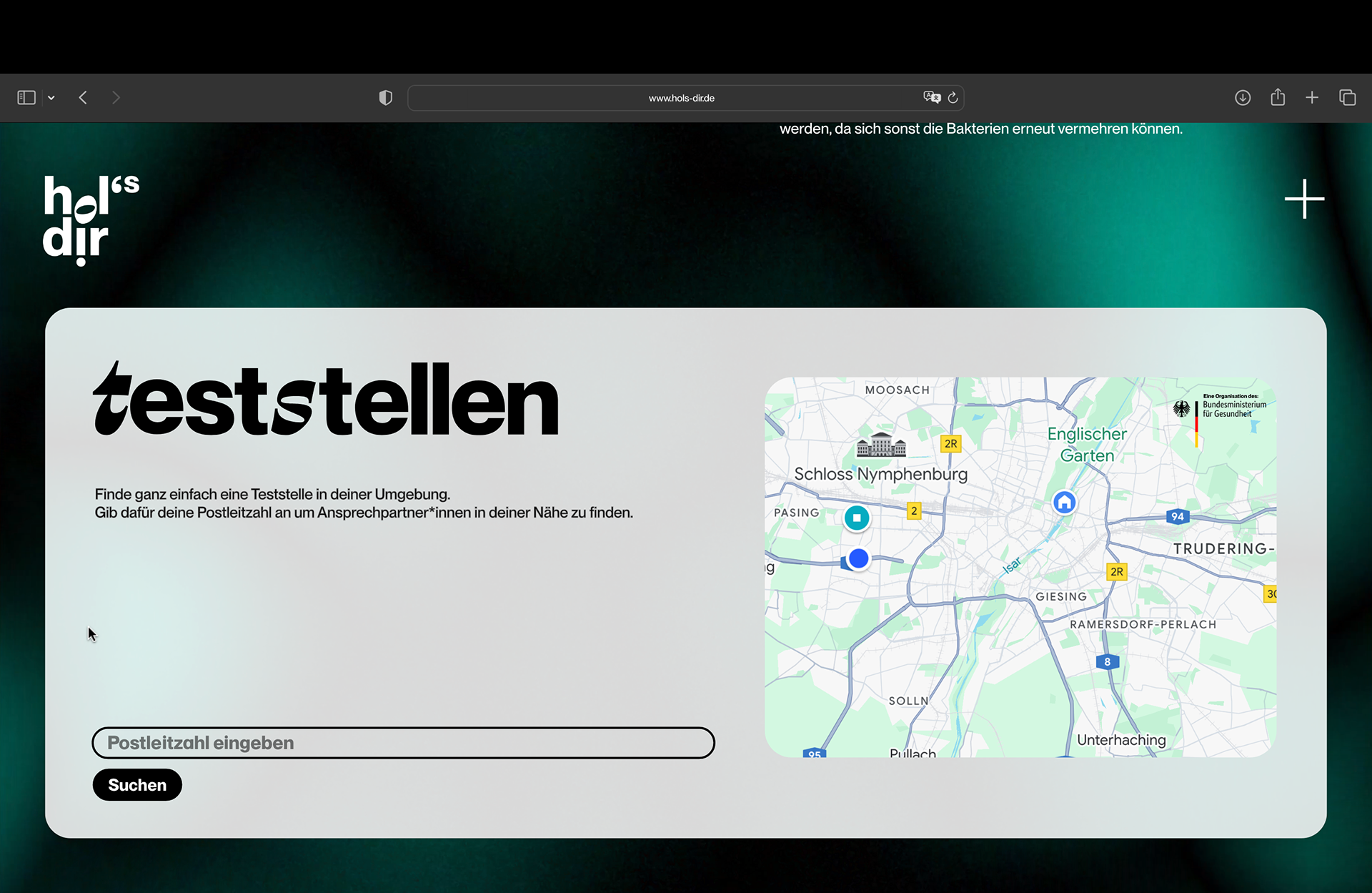The width and height of the screenshot is (1372, 893).
Task: Click the hol's dir site logo
Action: pyautogui.click(x=90, y=220)
